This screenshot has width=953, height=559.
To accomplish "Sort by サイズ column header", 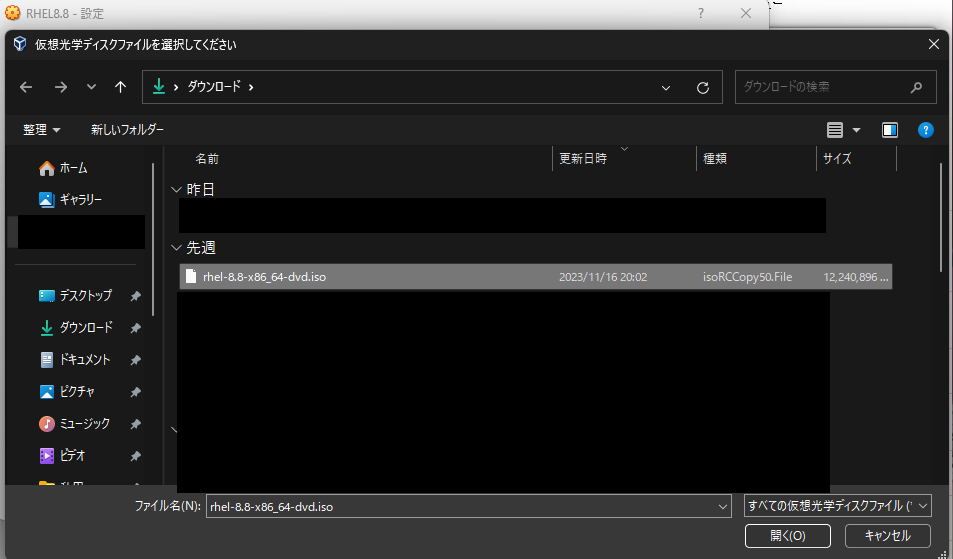I will tap(837, 159).
